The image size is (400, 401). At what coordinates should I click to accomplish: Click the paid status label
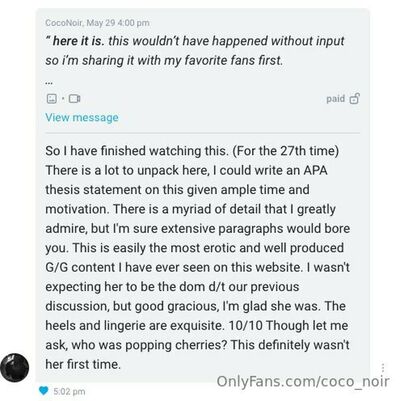coord(335,99)
